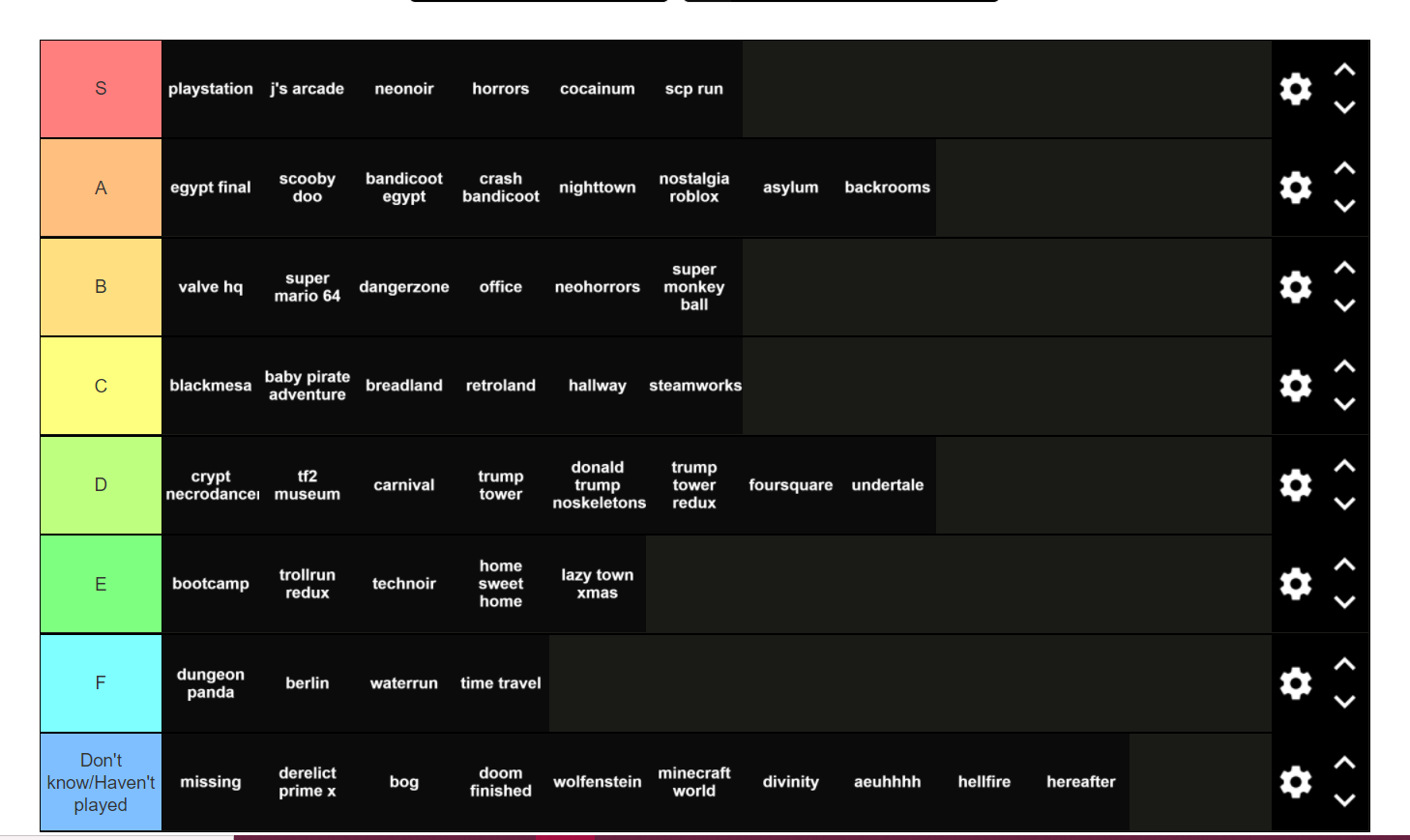Select the backrooms tile in A tier
Image resolution: width=1410 pixels, height=840 pixels.
[887, 188]
